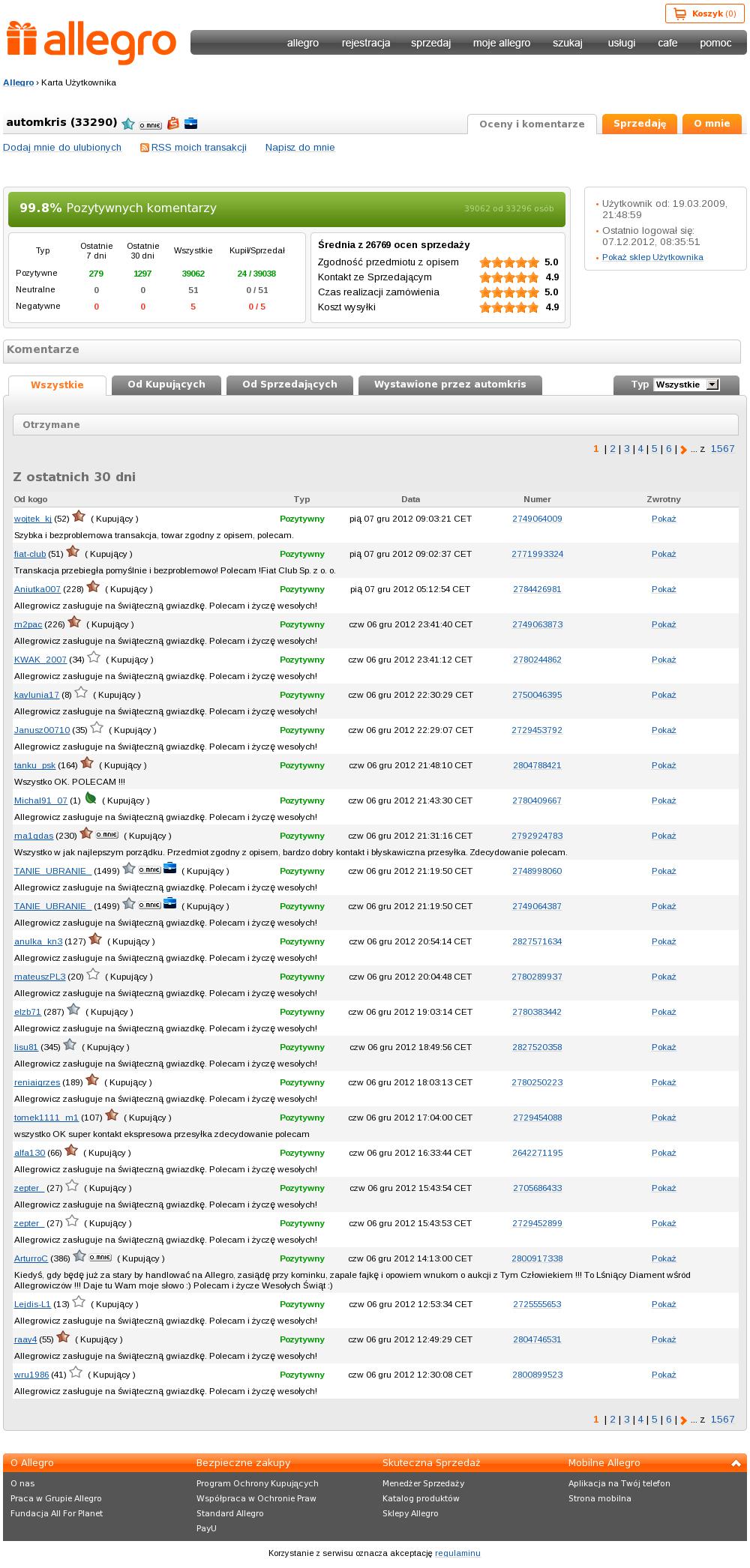Open the Typ filter dropdown

(x=686, y=385)
